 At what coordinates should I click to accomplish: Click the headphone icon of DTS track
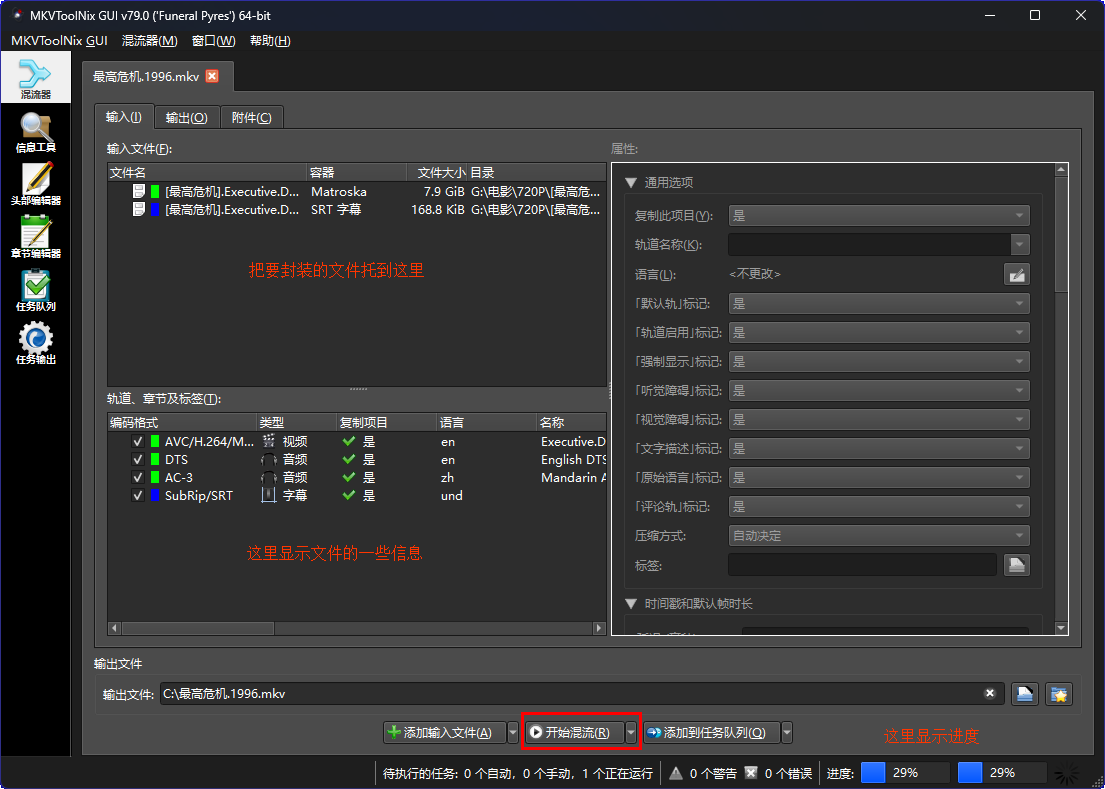[268, 459]
